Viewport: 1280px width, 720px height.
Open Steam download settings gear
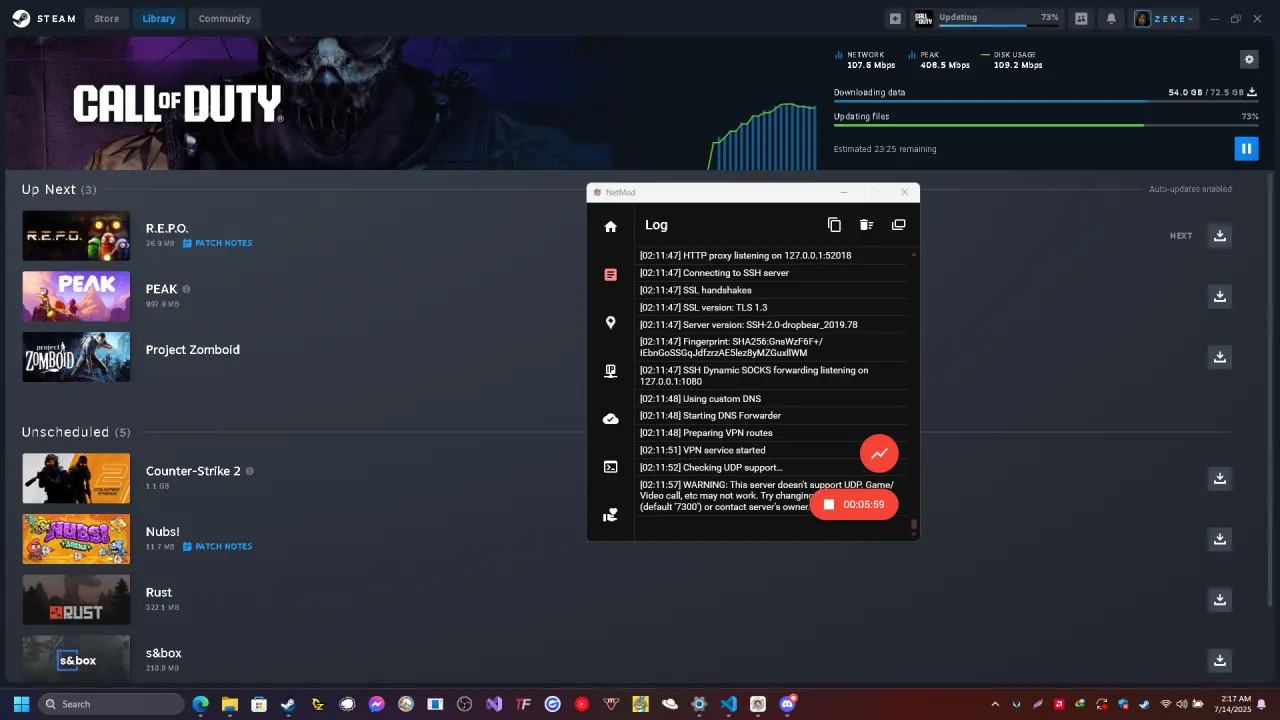[x=1248, y=60]
